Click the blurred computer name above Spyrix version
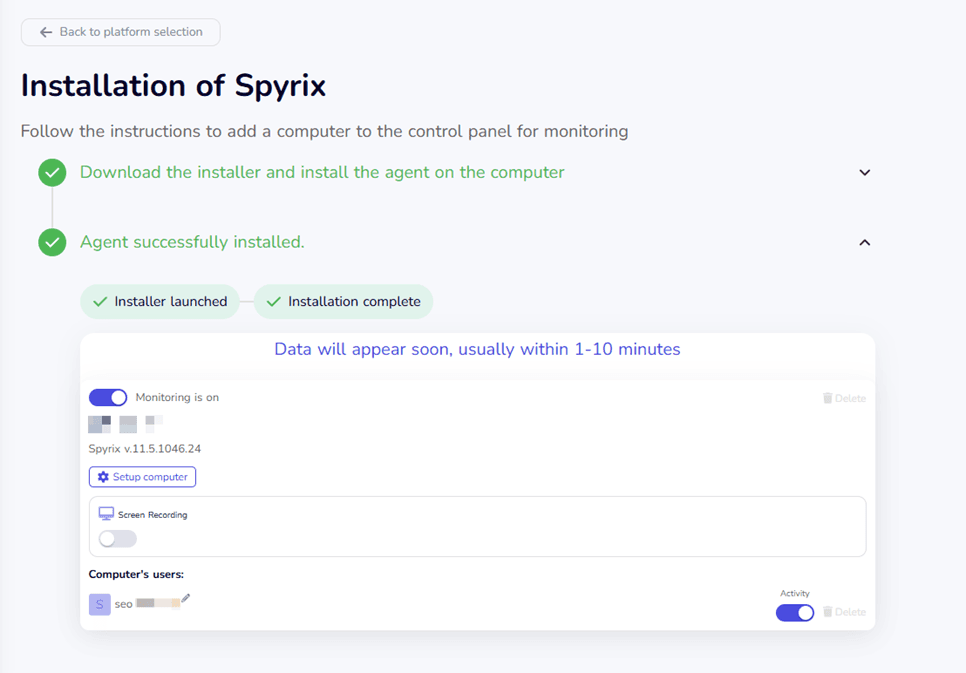The height and width of the screenshot is (673, 966). pyautogui.click(x=126, y=424)
